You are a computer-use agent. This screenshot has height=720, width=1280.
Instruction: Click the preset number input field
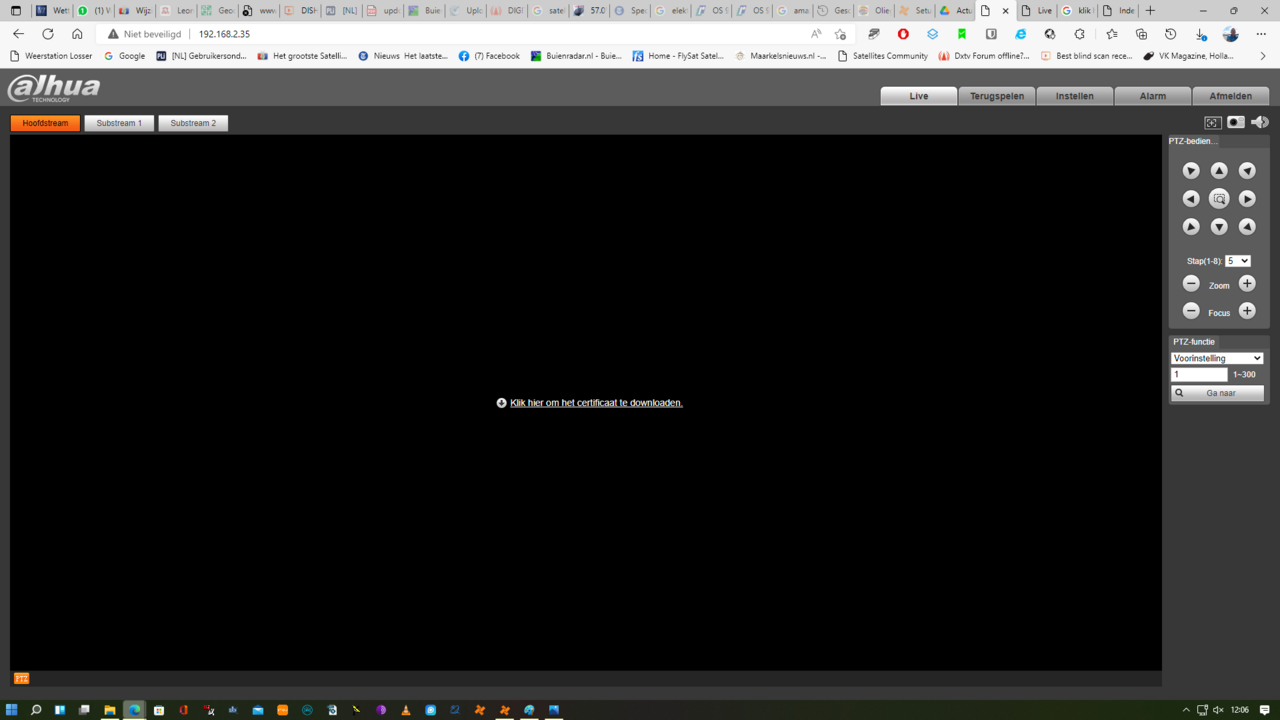coord(1199,375)
